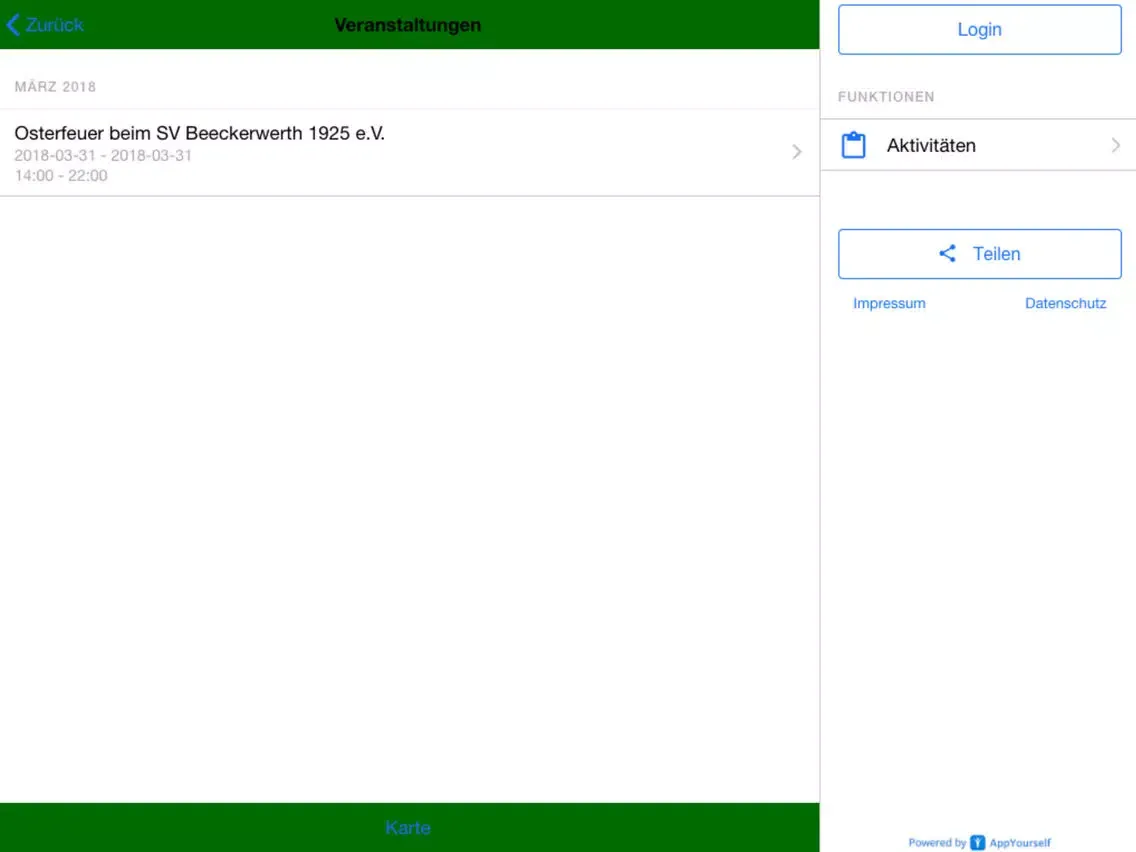Go back with the Zurück button
Image resolution: width=1136 pixels, height=852 pixels.
tap(45, 25)
